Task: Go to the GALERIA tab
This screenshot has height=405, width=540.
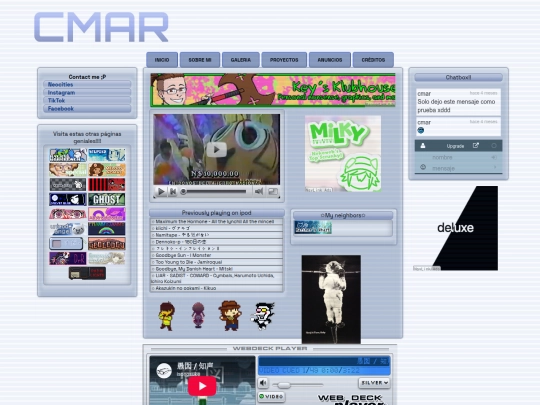Action: (241, 60)
